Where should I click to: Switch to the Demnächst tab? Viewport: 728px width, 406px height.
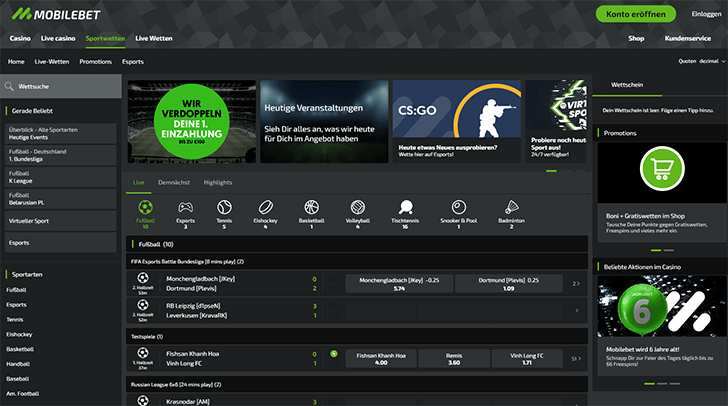pyautogui.click(x=174, y=183)
